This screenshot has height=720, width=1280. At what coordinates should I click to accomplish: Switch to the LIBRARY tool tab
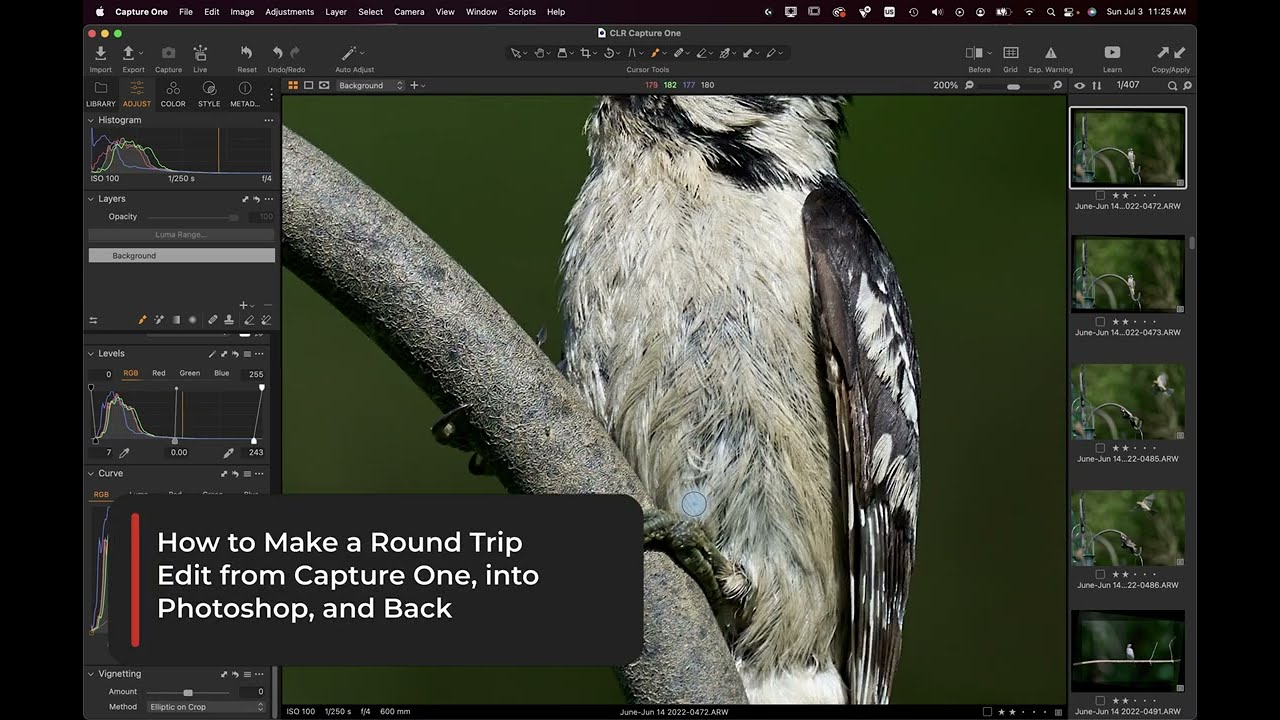coord(101,94)
